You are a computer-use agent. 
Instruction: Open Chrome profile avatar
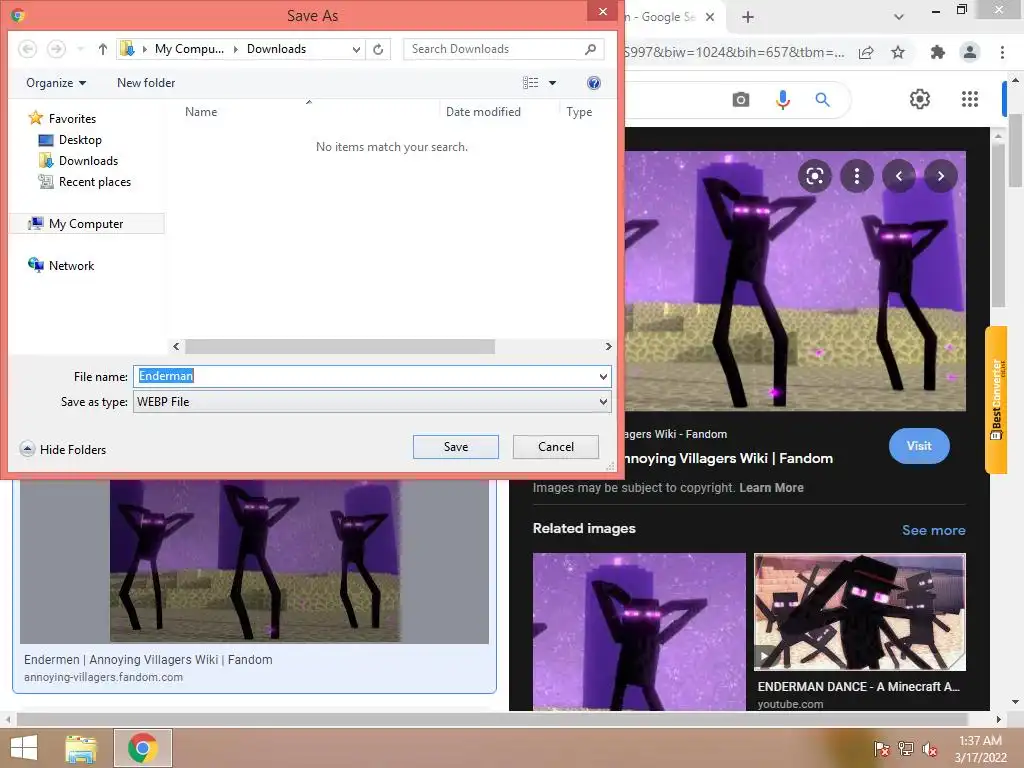970,52
